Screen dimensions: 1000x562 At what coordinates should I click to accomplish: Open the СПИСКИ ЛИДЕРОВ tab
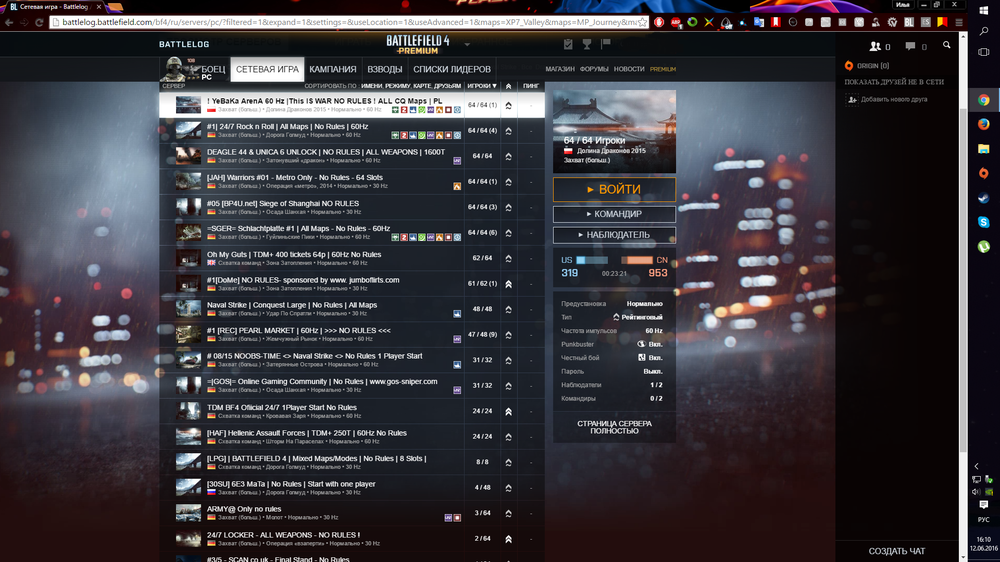tap(452, 69)
